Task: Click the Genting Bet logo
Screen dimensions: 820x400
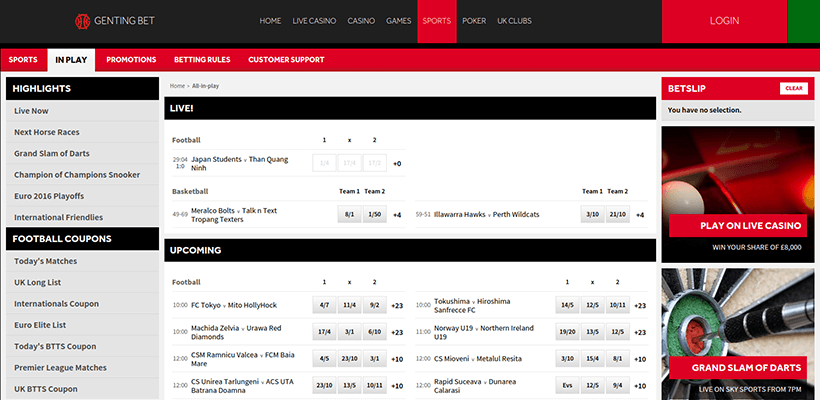Action: tap(115, 21)
